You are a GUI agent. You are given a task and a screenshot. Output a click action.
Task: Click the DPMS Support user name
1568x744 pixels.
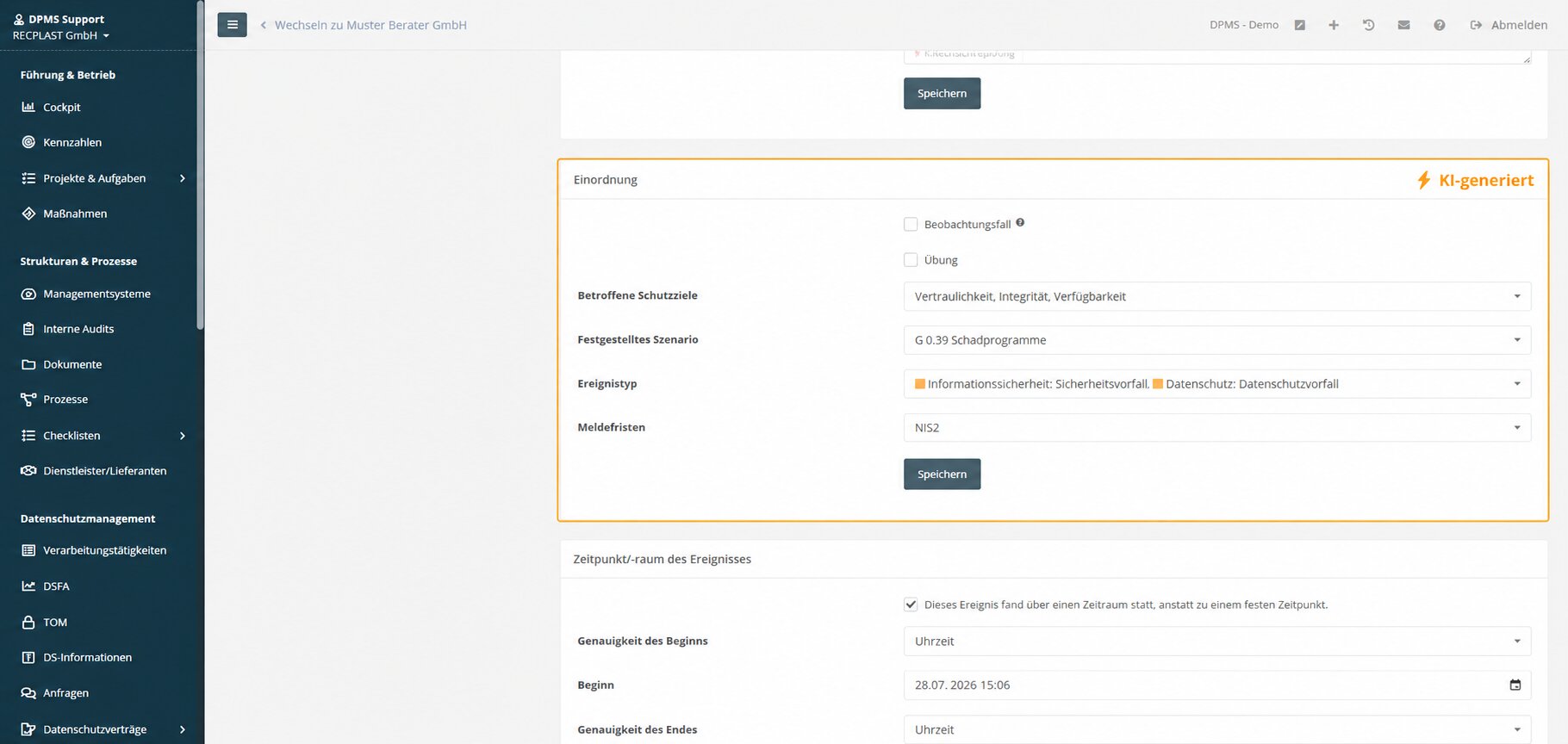(66, 19)
